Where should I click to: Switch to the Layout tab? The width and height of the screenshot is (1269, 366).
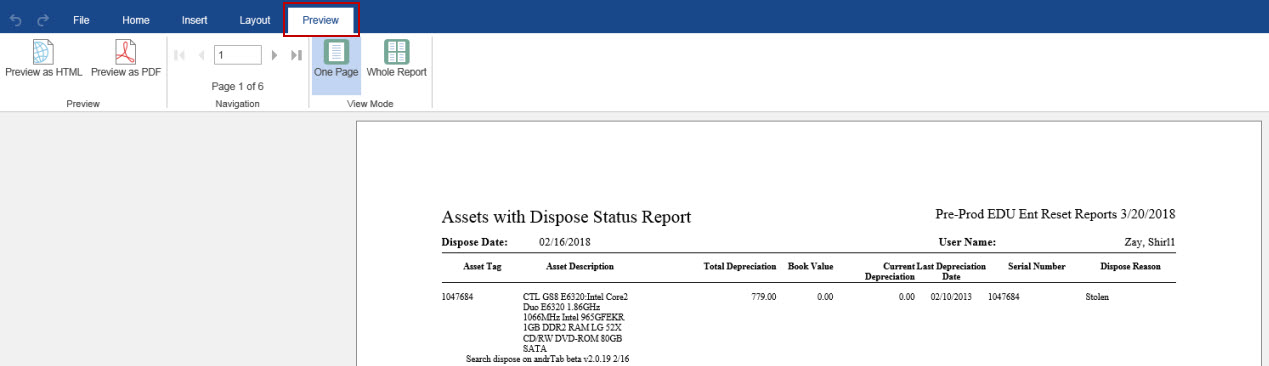(255, 20)
